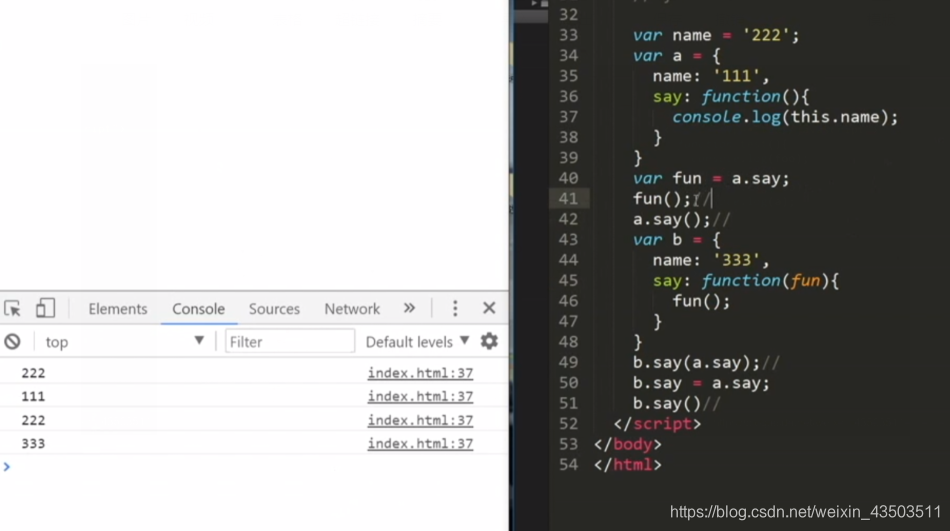Clear the console with the ban icon
950x531 pixels.
(x=12, y=342)
